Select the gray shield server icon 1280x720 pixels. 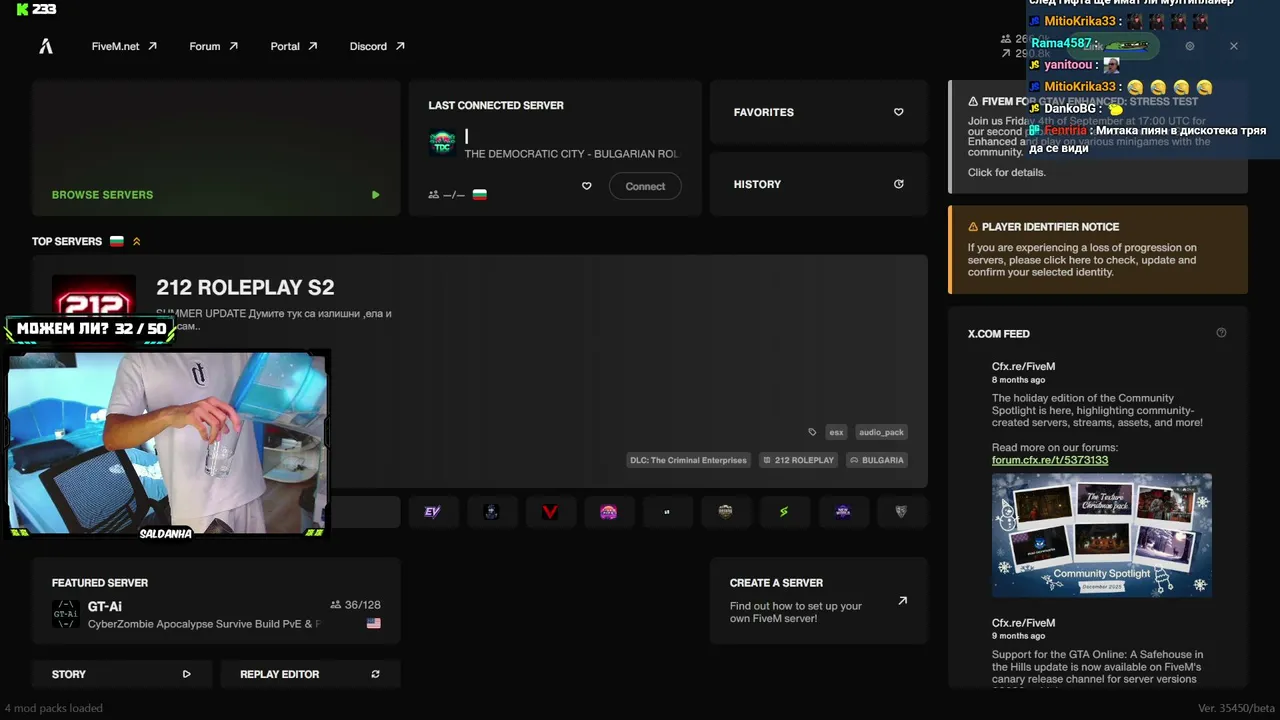tap(901, 512)
